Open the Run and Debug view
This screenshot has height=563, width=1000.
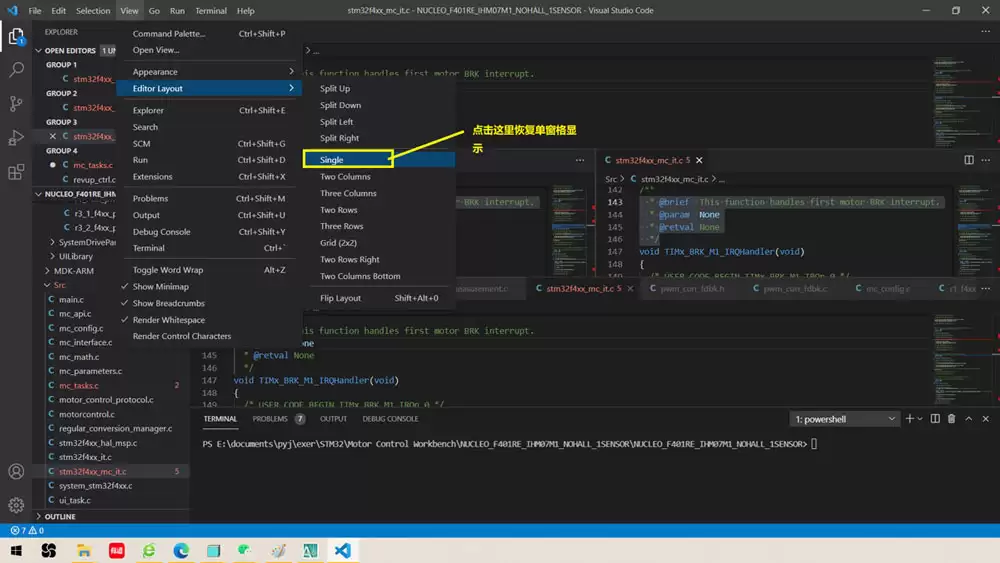(16, 138)
